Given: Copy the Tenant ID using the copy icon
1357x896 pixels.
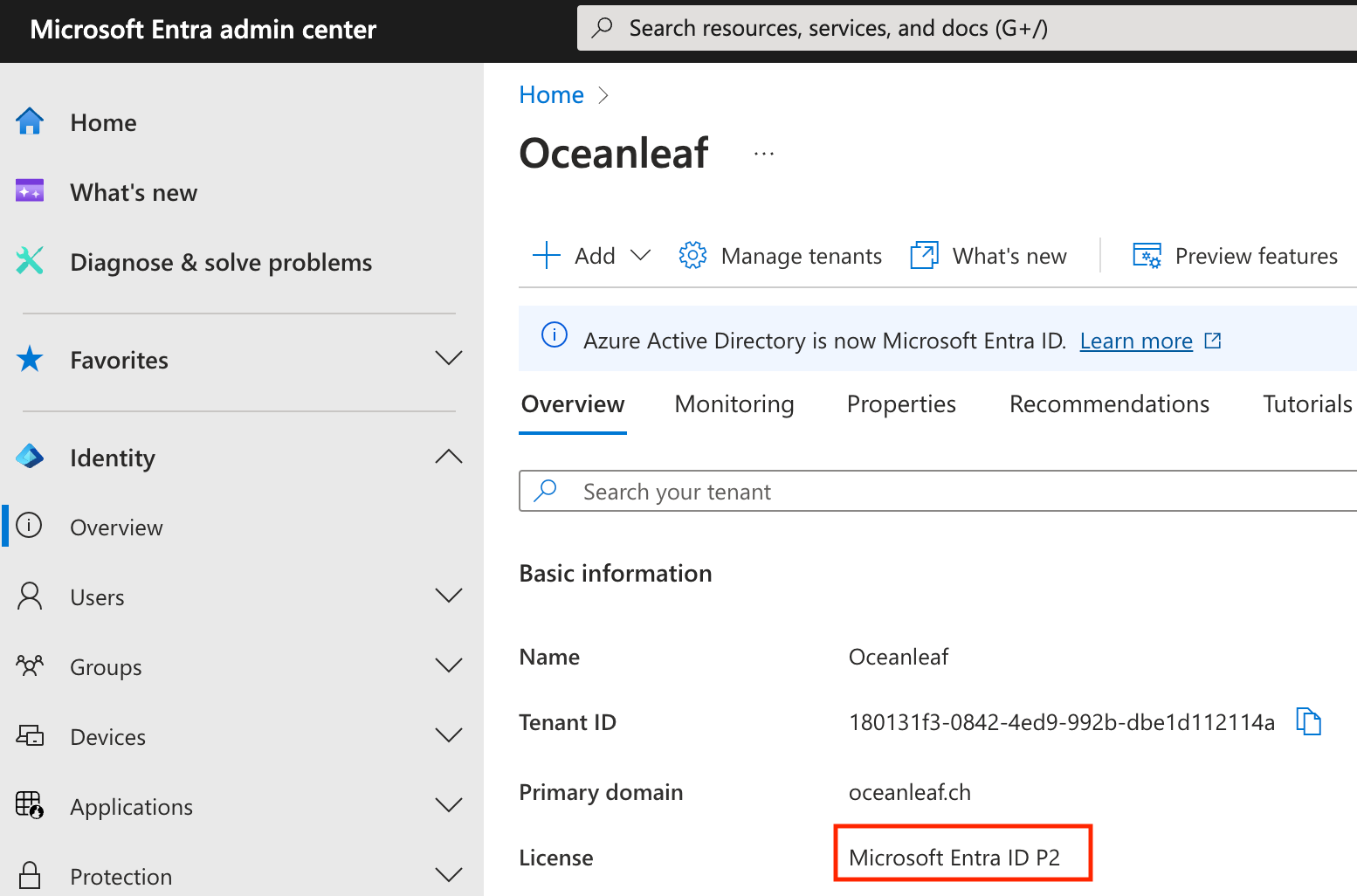Looking at the screenshot, I should pyautogui.click(x=1309, y=721).
